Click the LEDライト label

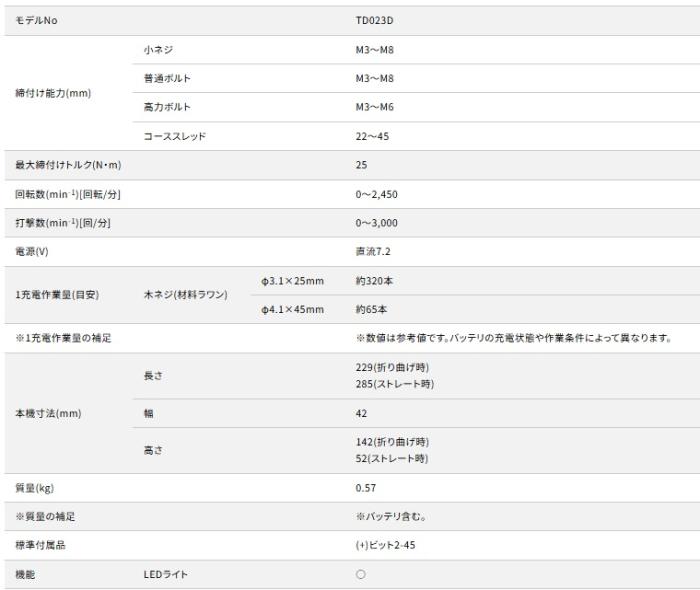166,574
